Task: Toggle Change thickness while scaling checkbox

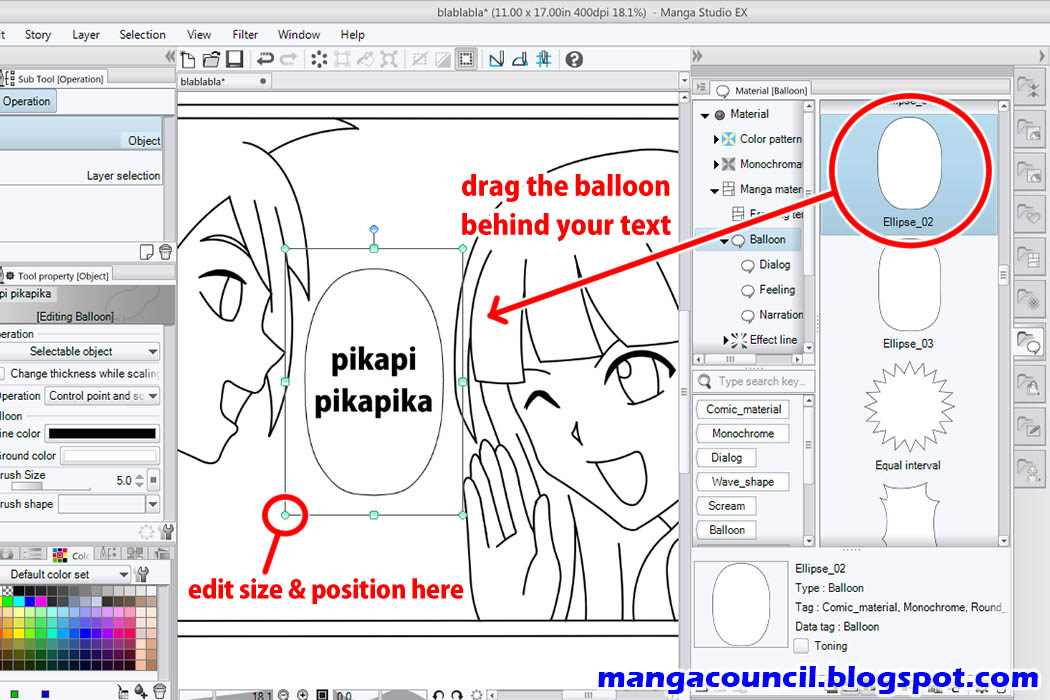Action: pos(1,374)
